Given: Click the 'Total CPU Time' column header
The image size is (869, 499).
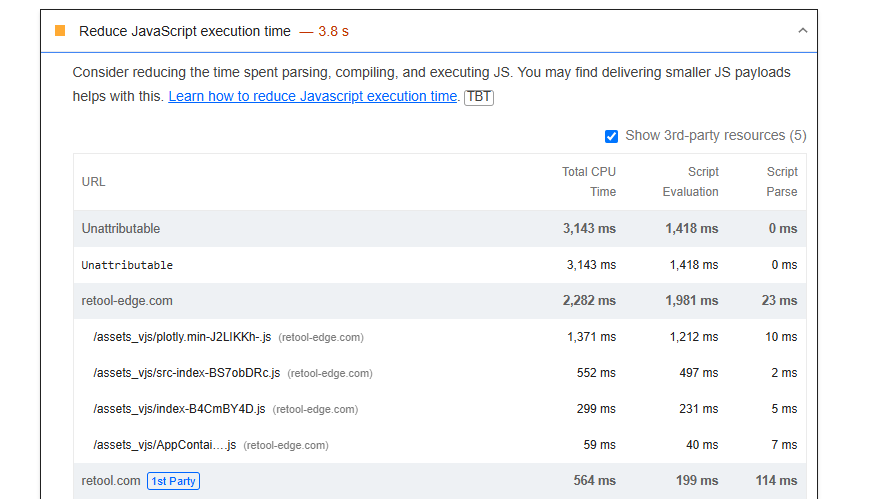Looking at the screenshot, I should (588, 182).
